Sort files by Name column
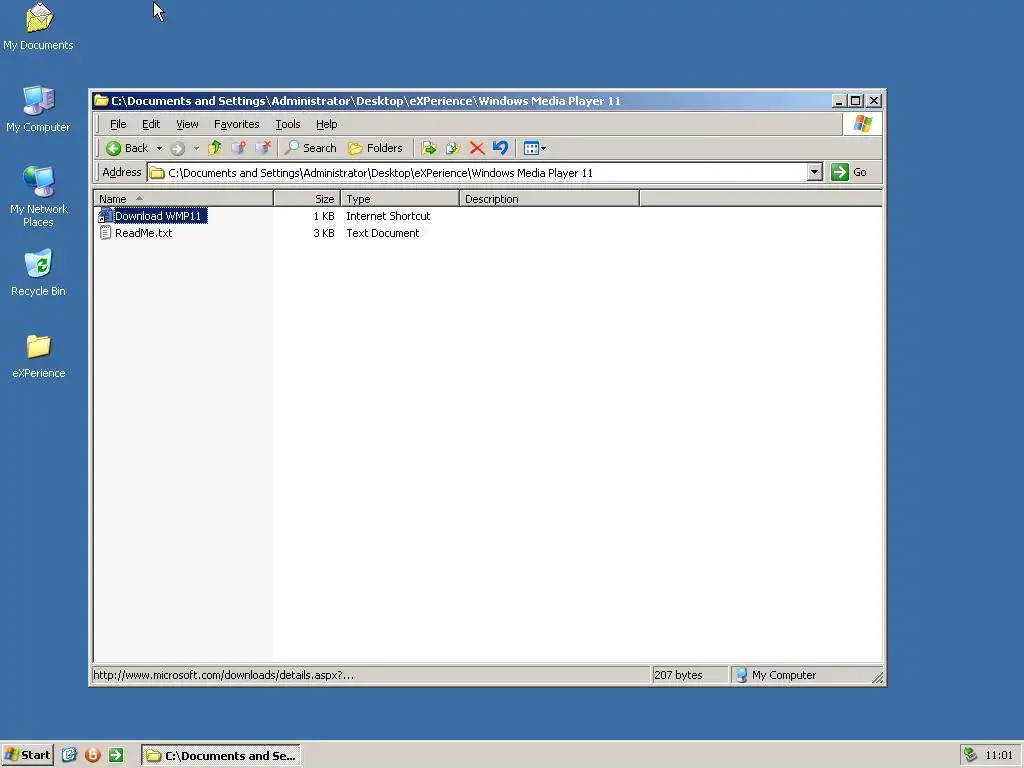Image resolution: width=1024 pixels, height=768 pixels. 184,199
